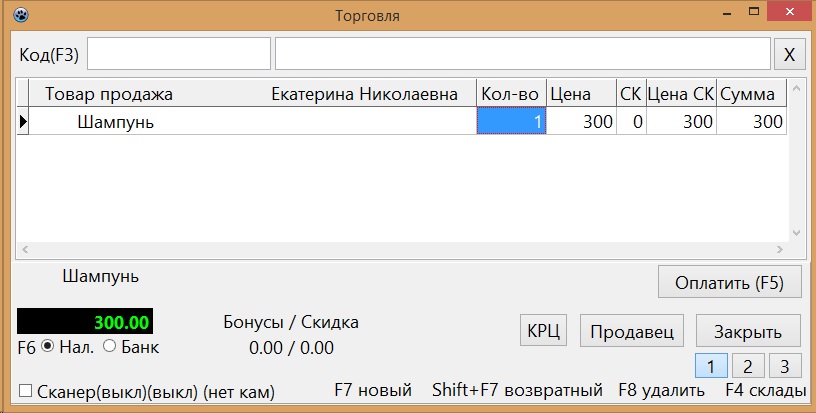
Task: Select the Нал. cash payment option
Action: [47, 346]
